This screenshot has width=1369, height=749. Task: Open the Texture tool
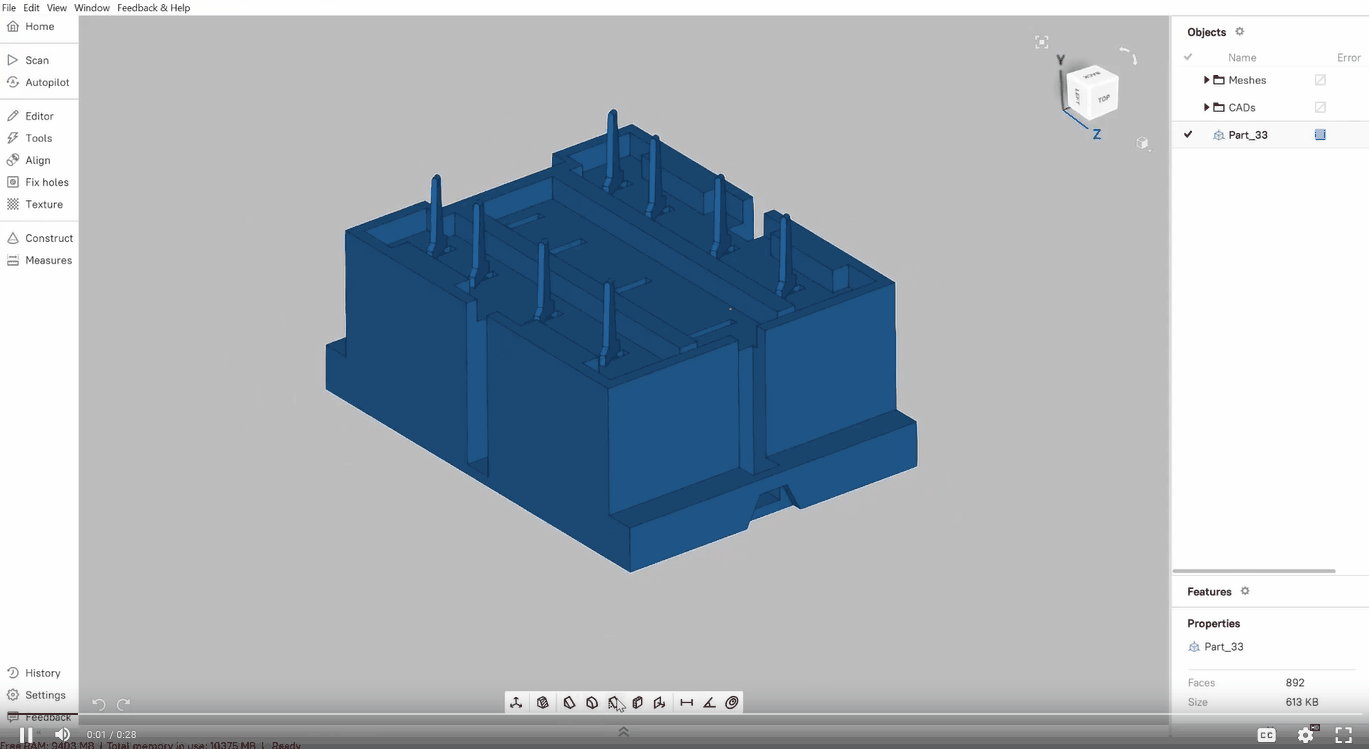click(35, 204)
